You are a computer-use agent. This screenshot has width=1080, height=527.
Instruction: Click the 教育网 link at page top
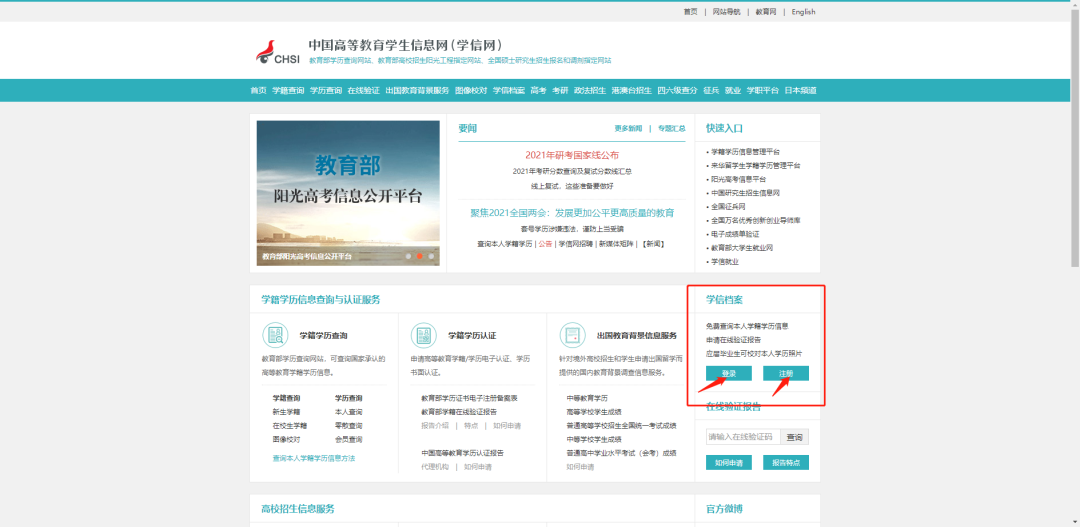pyautogui.click(x=766, y=12)
